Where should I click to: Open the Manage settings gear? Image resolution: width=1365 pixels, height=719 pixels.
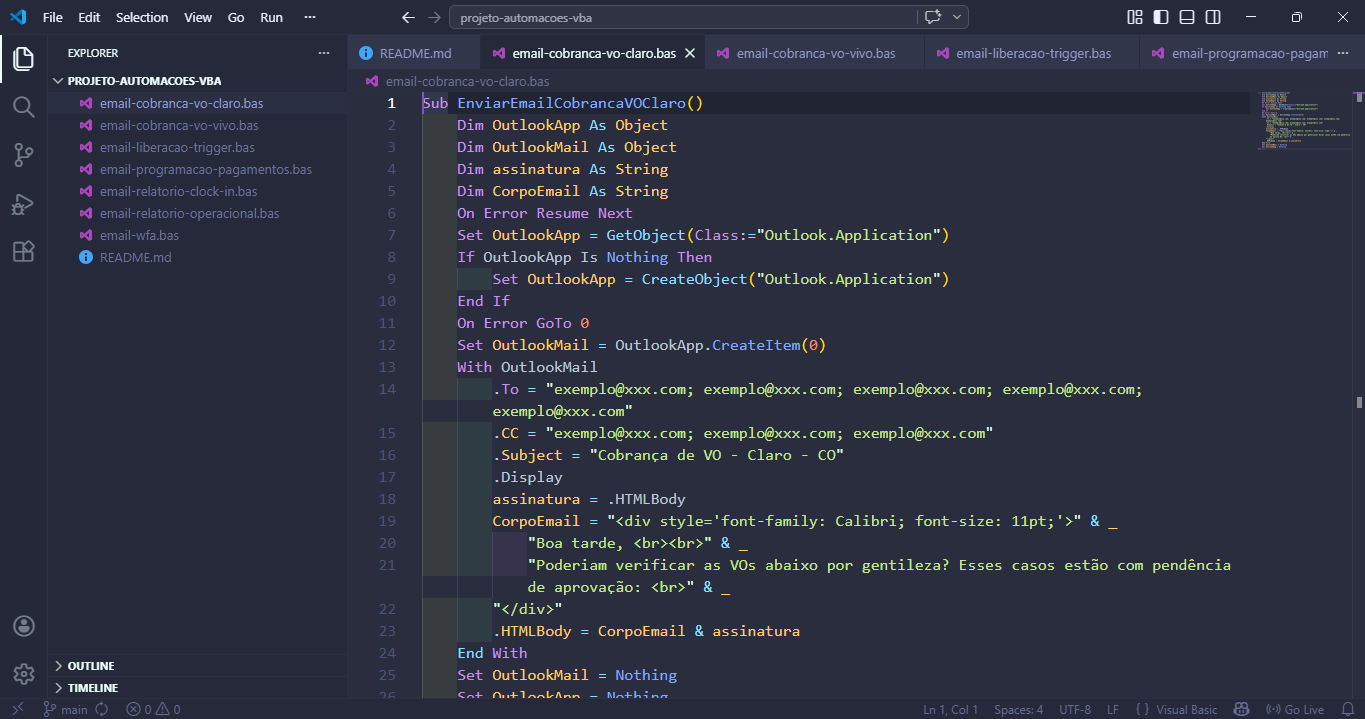pyautogui.click(x=22, y=674)
